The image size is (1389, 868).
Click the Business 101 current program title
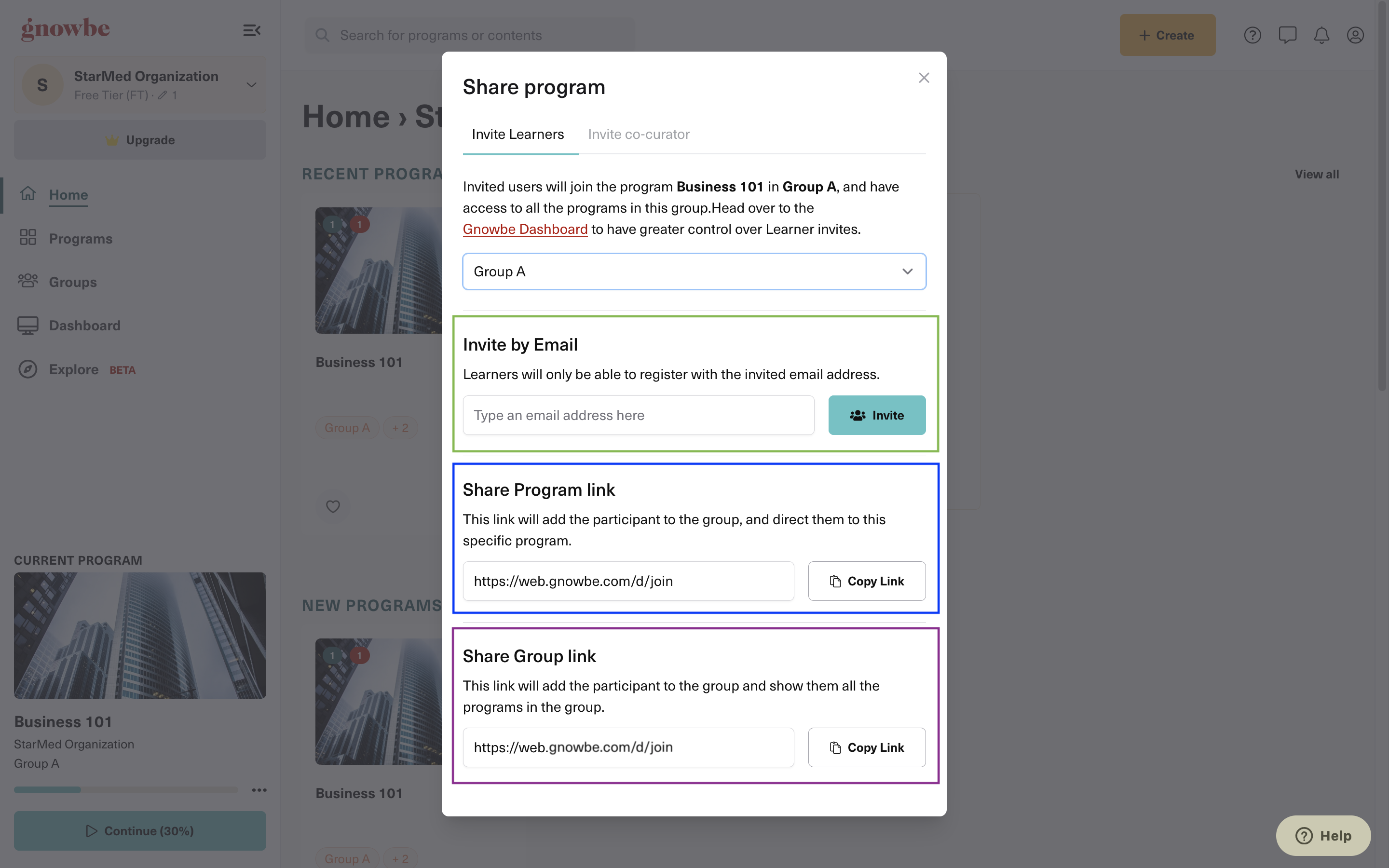point(63,721)
